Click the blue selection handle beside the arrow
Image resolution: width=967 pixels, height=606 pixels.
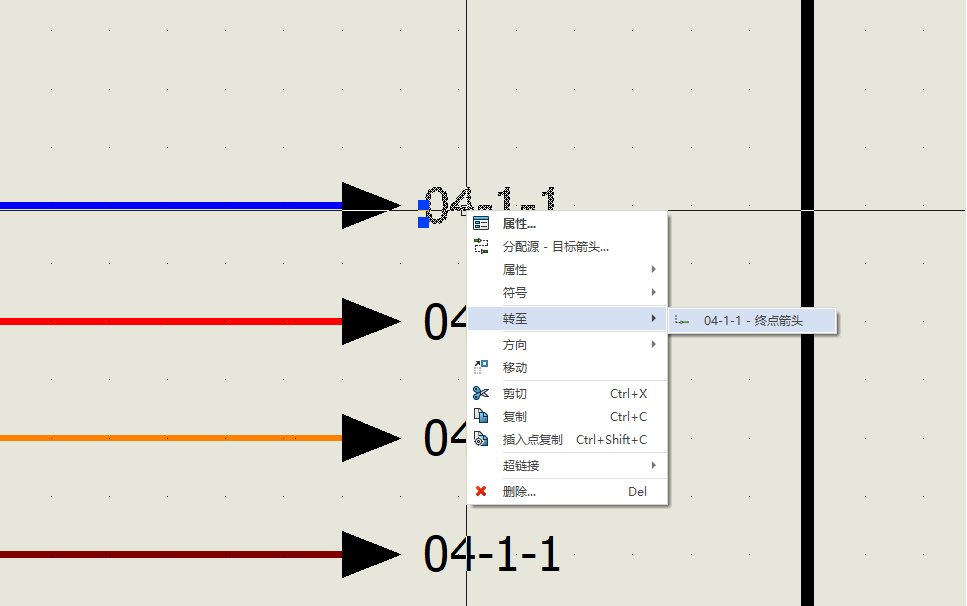[423, 207]
